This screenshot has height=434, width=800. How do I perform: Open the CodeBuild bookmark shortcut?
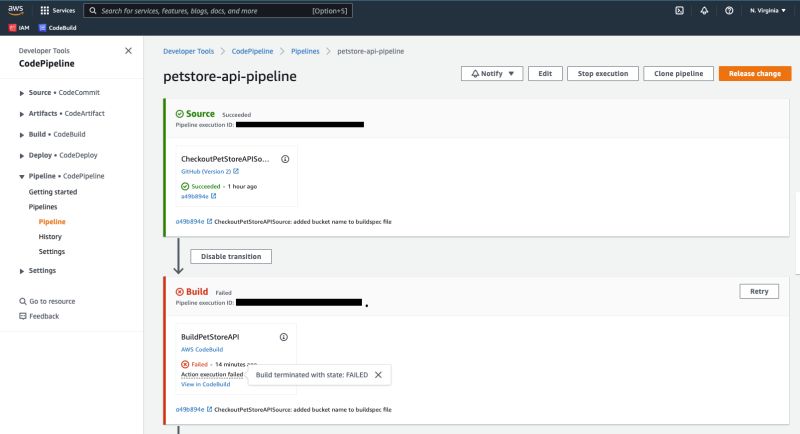[58, 28]
